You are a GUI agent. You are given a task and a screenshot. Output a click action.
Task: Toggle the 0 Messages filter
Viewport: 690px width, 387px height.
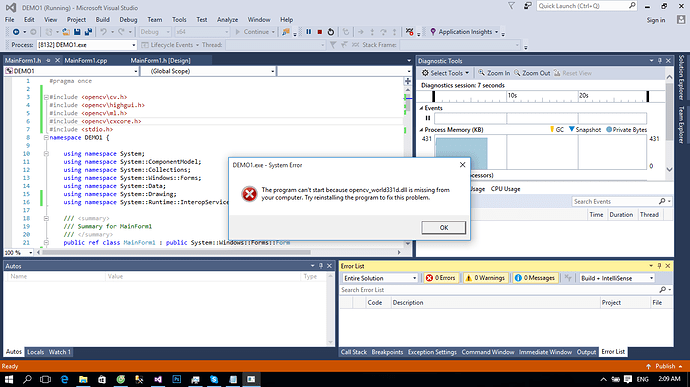point(535,278)
